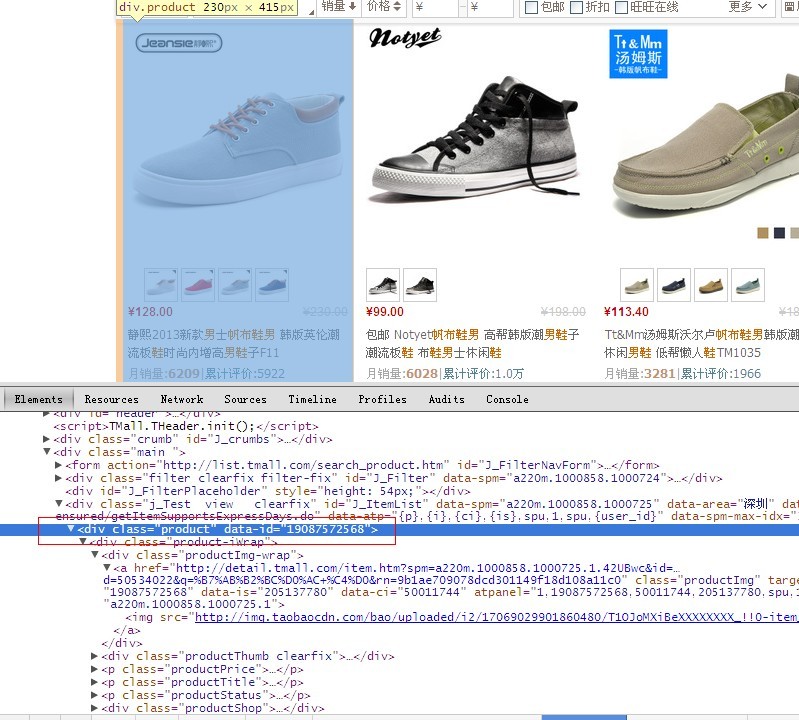Open the Audits tab

[446, 399]
